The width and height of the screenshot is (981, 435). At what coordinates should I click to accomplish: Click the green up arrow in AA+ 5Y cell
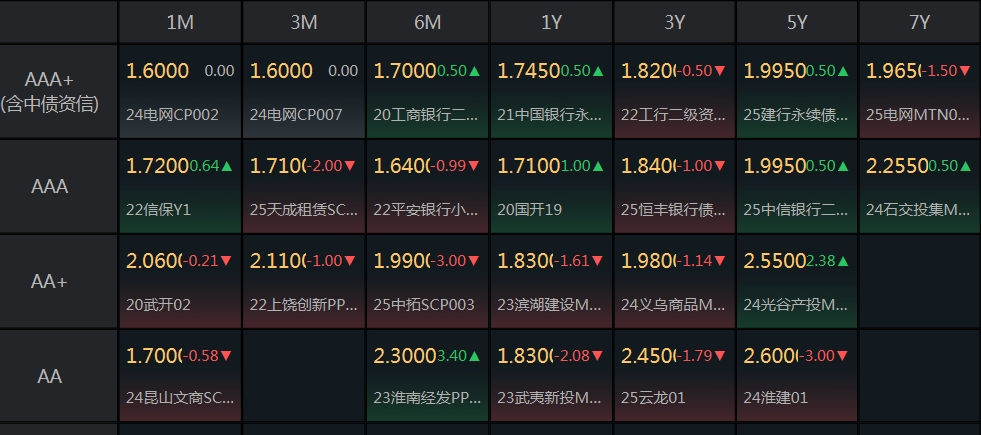click(x=843, y=261)
